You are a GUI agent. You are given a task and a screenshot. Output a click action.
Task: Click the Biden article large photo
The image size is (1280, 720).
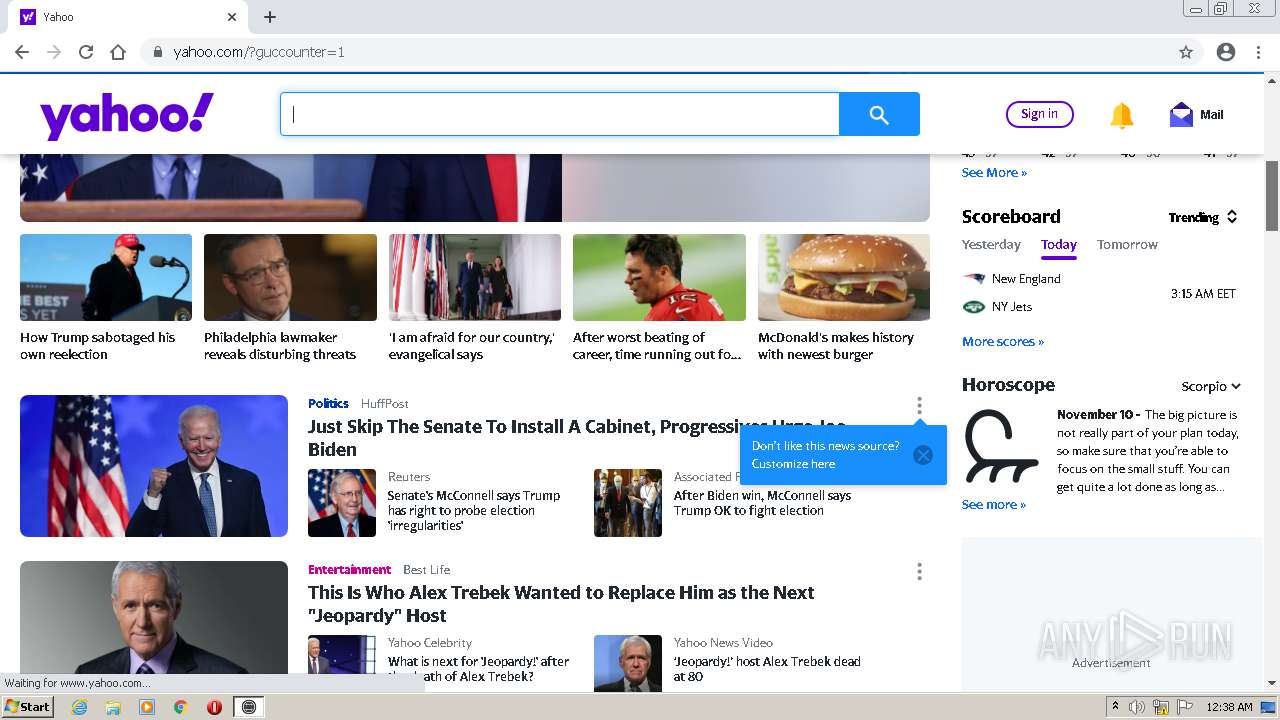(x=154, y=466)
